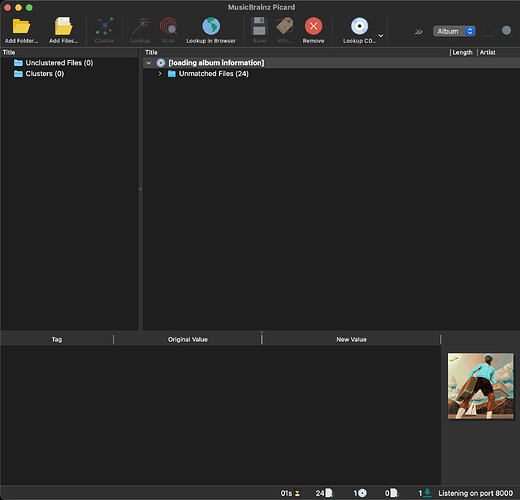
Task: Select the Unmatched Files (24) row
Action: pyautogui.click(x=214, y=74)
